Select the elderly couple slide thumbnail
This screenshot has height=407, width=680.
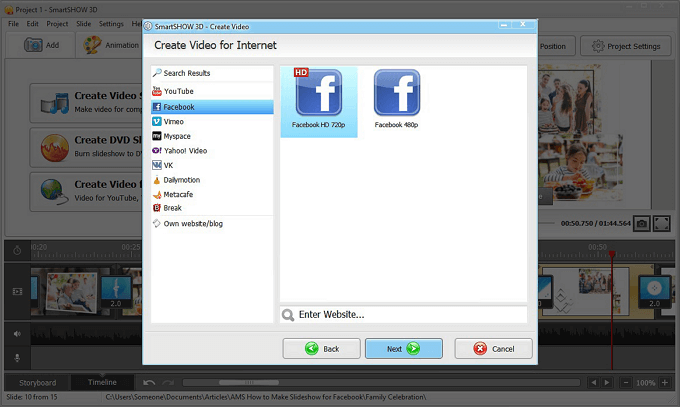72,292
